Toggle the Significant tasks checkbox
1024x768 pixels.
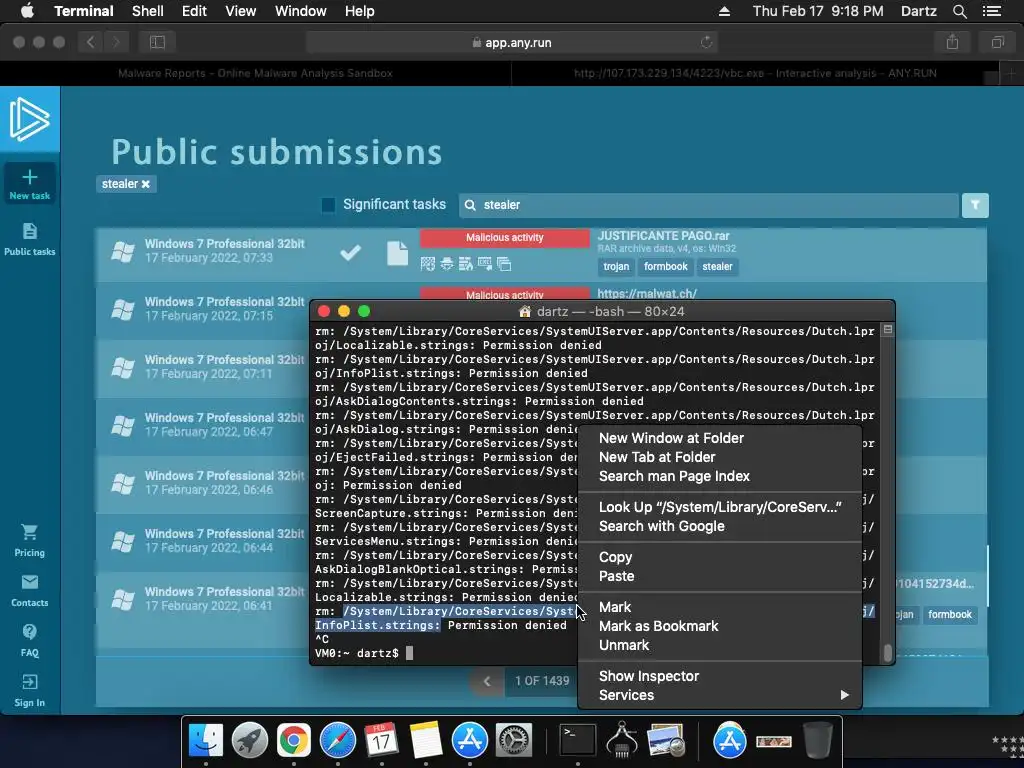point(328,205)
